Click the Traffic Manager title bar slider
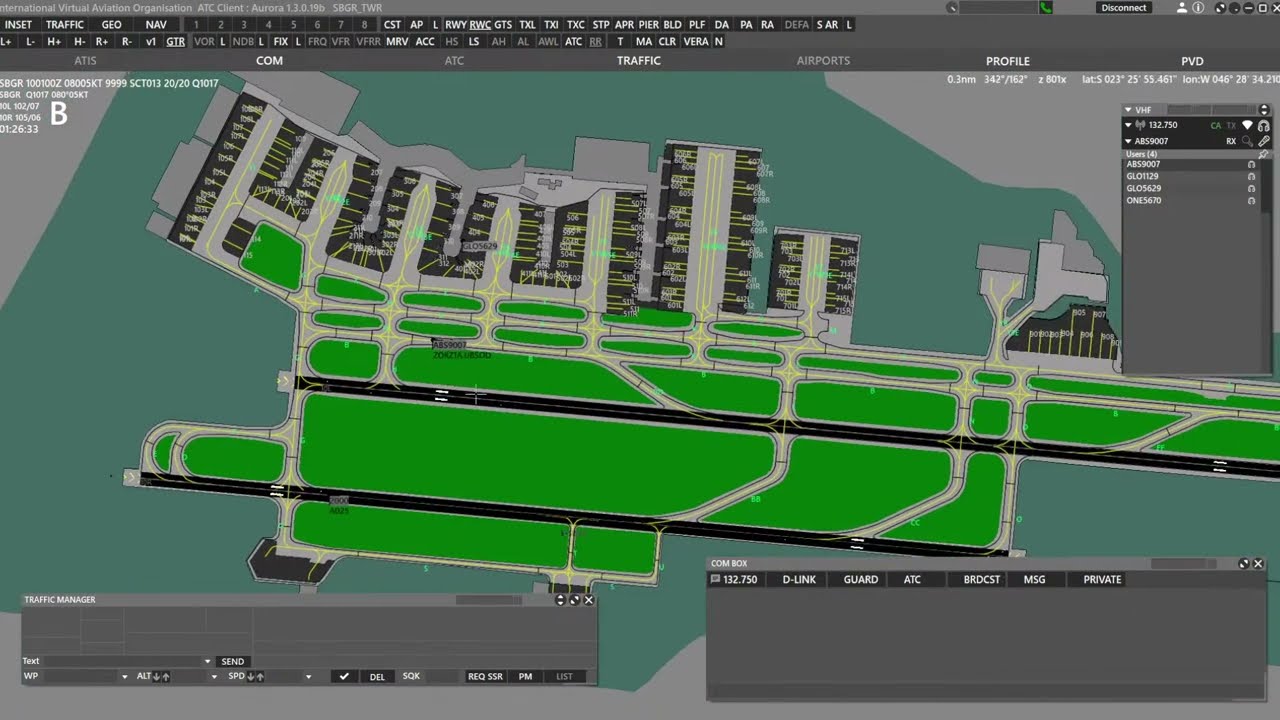Image resolution: width=1280 pixels, height=720 pixels. pos(489,600)
